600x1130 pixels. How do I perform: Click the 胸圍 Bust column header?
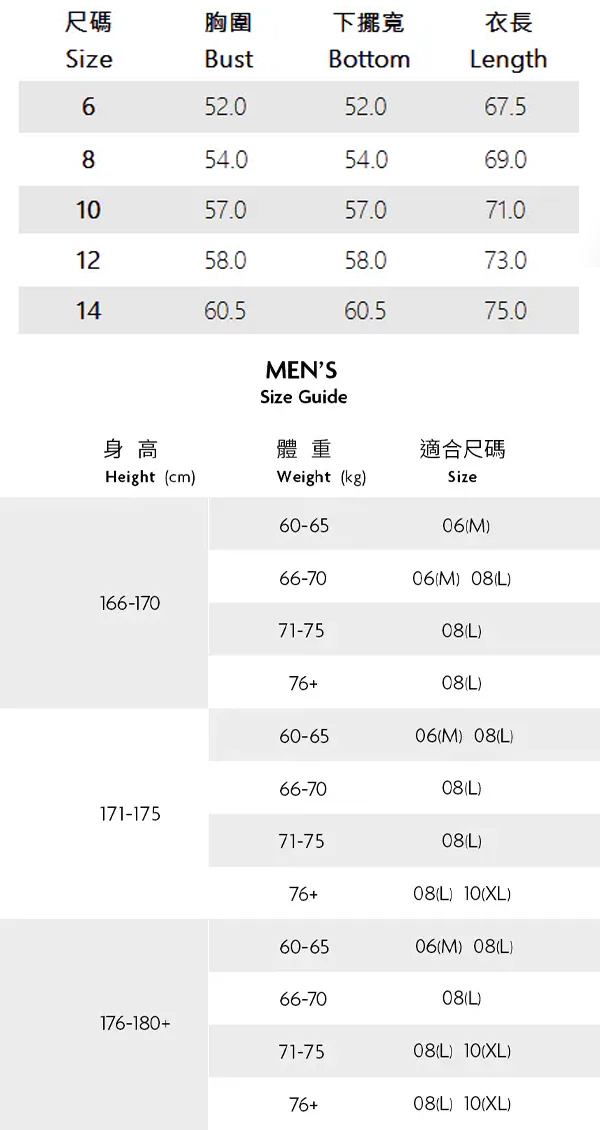(228, 40)
